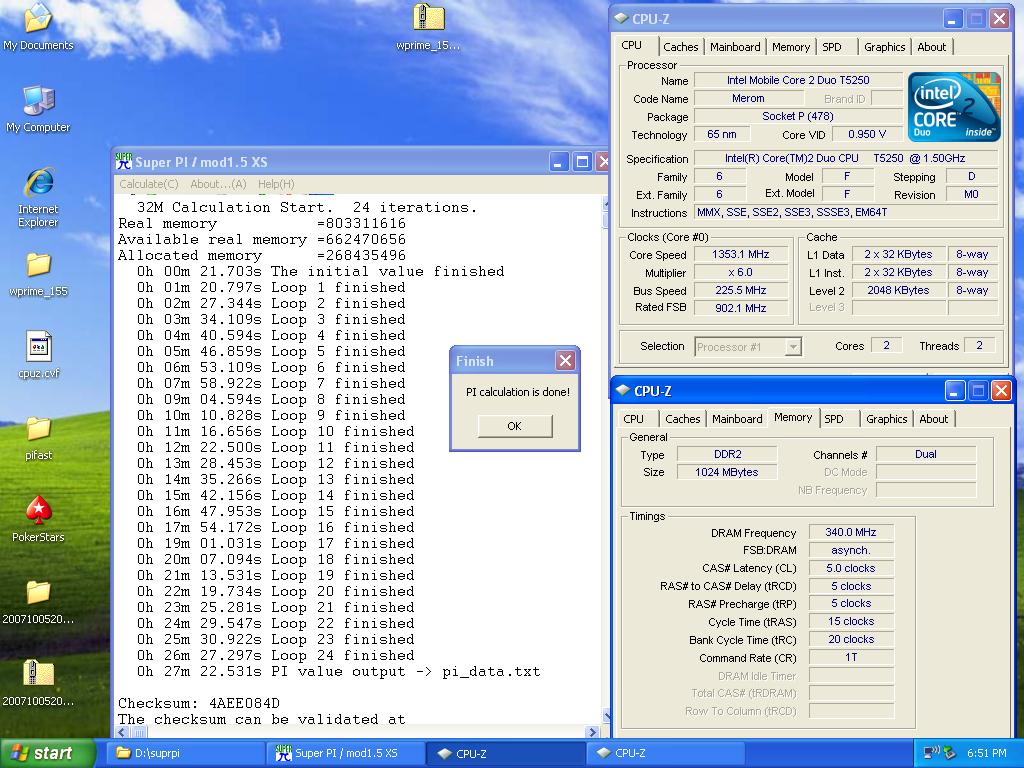Open Calculate(C) menu in Super PI

[149, 184]
